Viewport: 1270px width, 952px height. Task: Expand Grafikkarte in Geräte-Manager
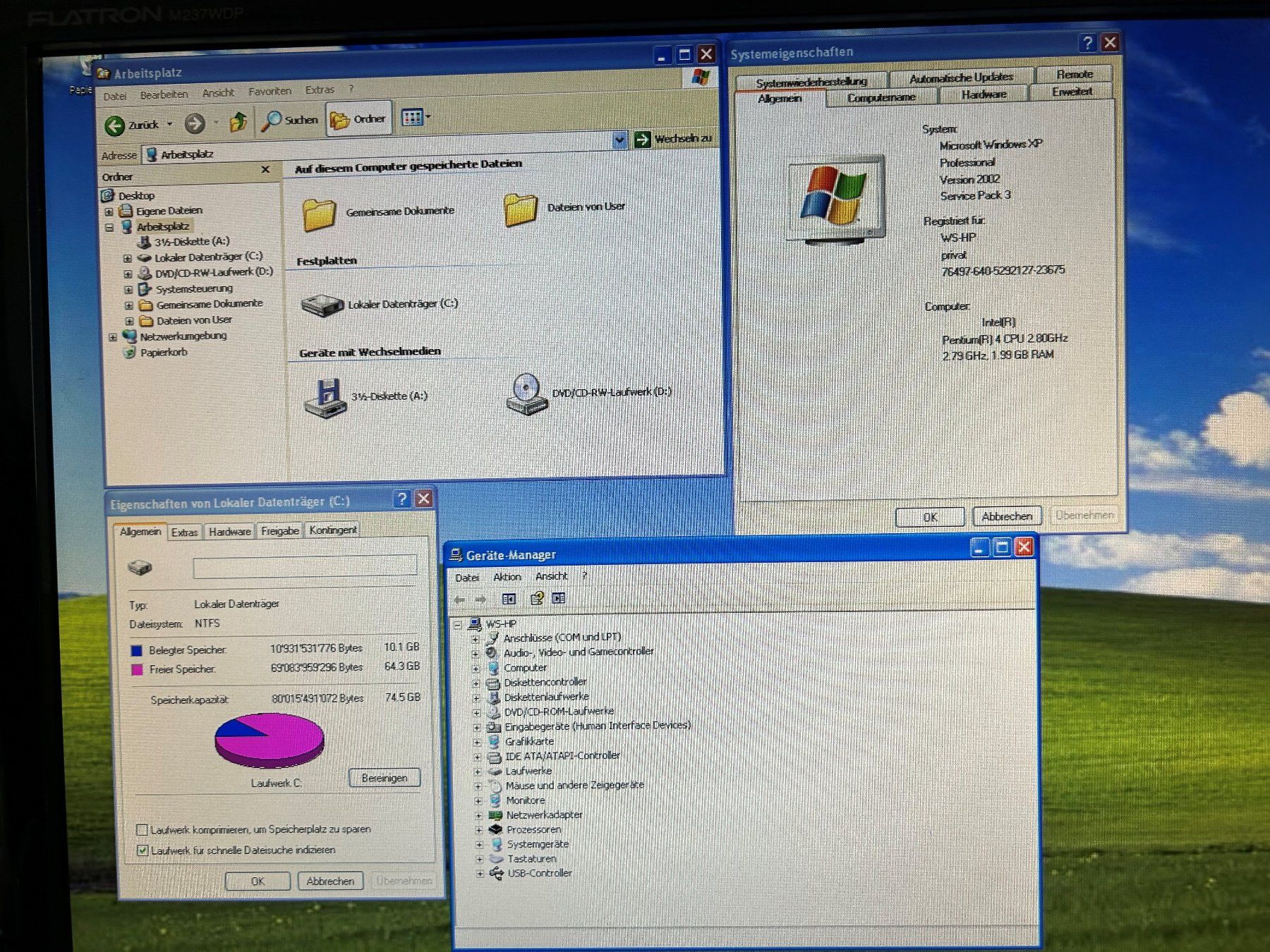[477, 743]
